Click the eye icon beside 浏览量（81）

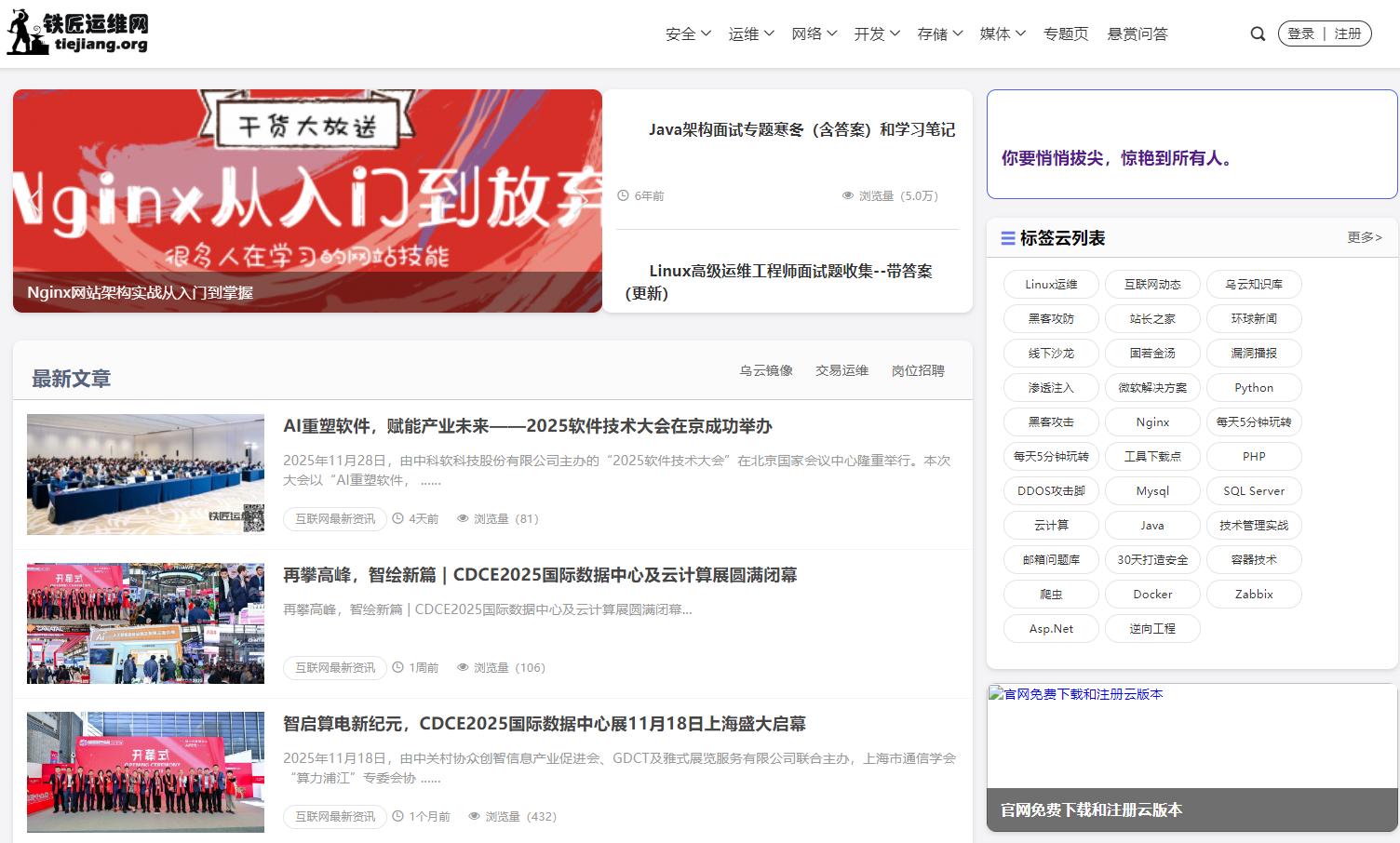[463, 518]
